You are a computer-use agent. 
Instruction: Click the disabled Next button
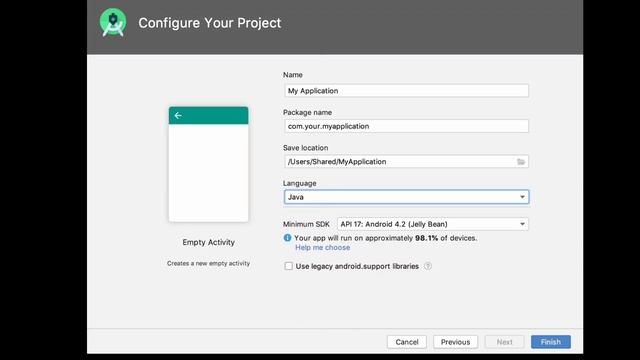click(504, 342)
